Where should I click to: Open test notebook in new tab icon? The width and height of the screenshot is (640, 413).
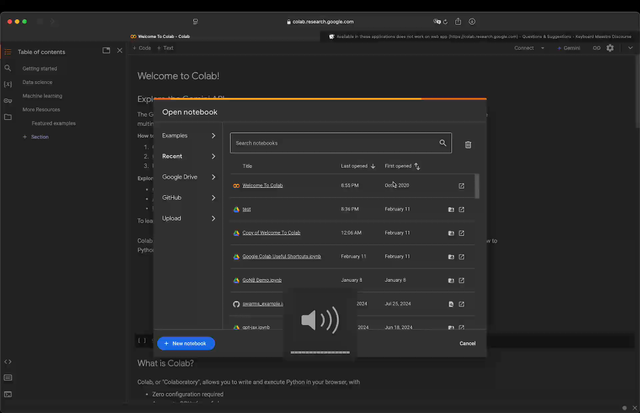tap(461, 209)
